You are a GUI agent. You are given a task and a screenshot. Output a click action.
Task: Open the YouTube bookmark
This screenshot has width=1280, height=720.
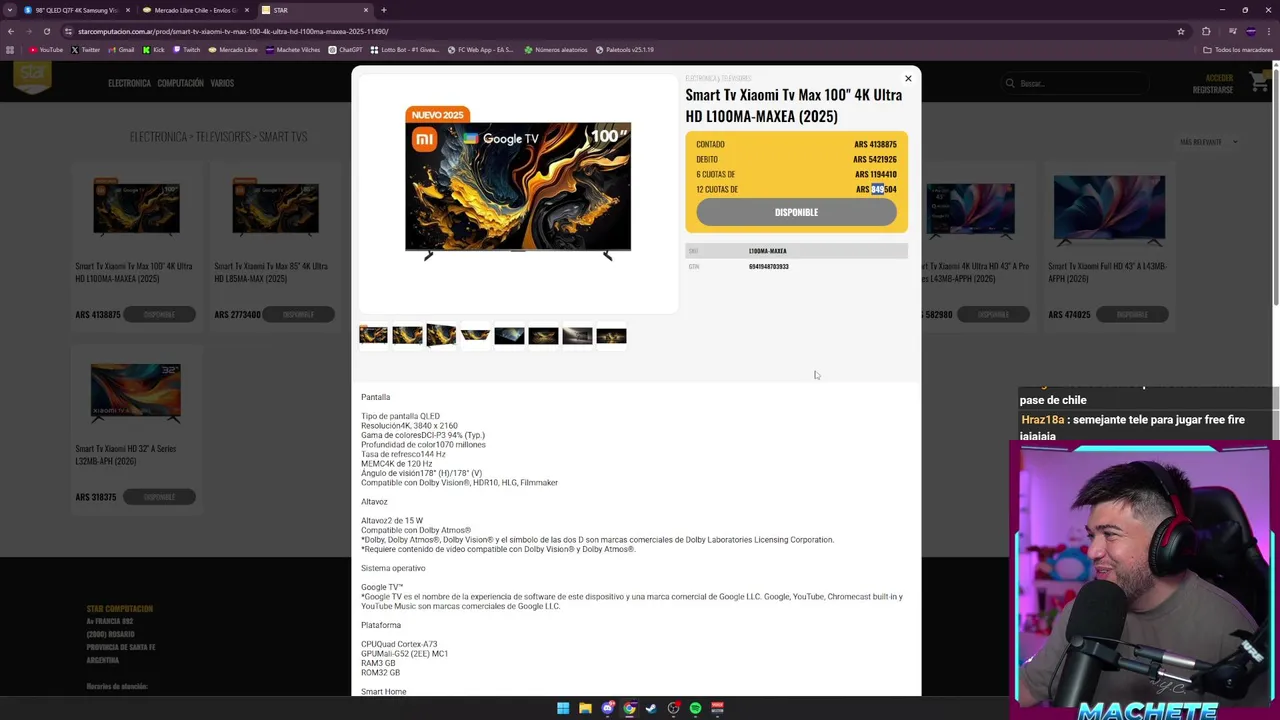coord(46,49)
